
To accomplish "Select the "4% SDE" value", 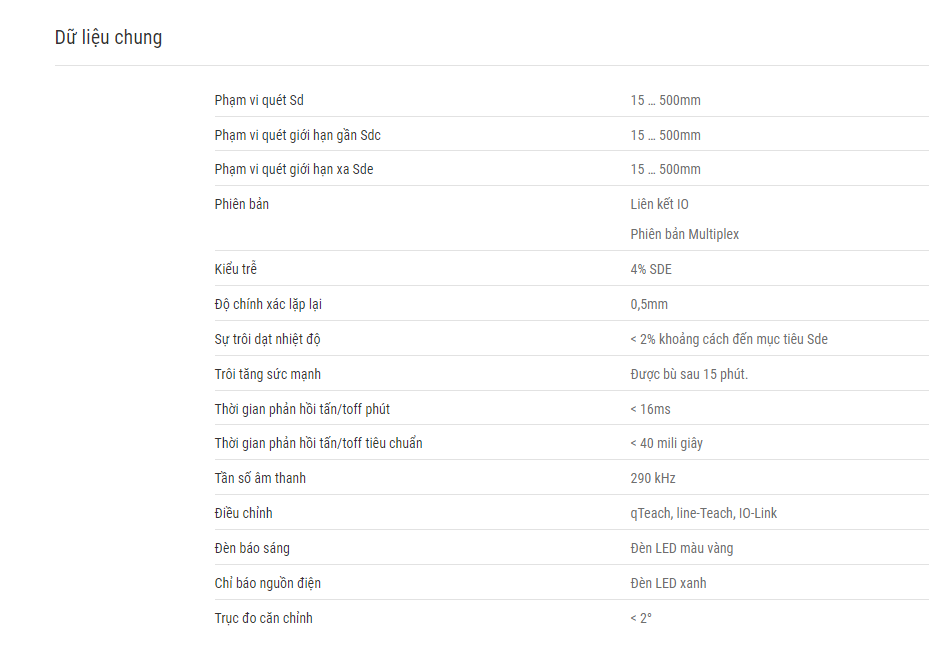I will pos(651,269).
